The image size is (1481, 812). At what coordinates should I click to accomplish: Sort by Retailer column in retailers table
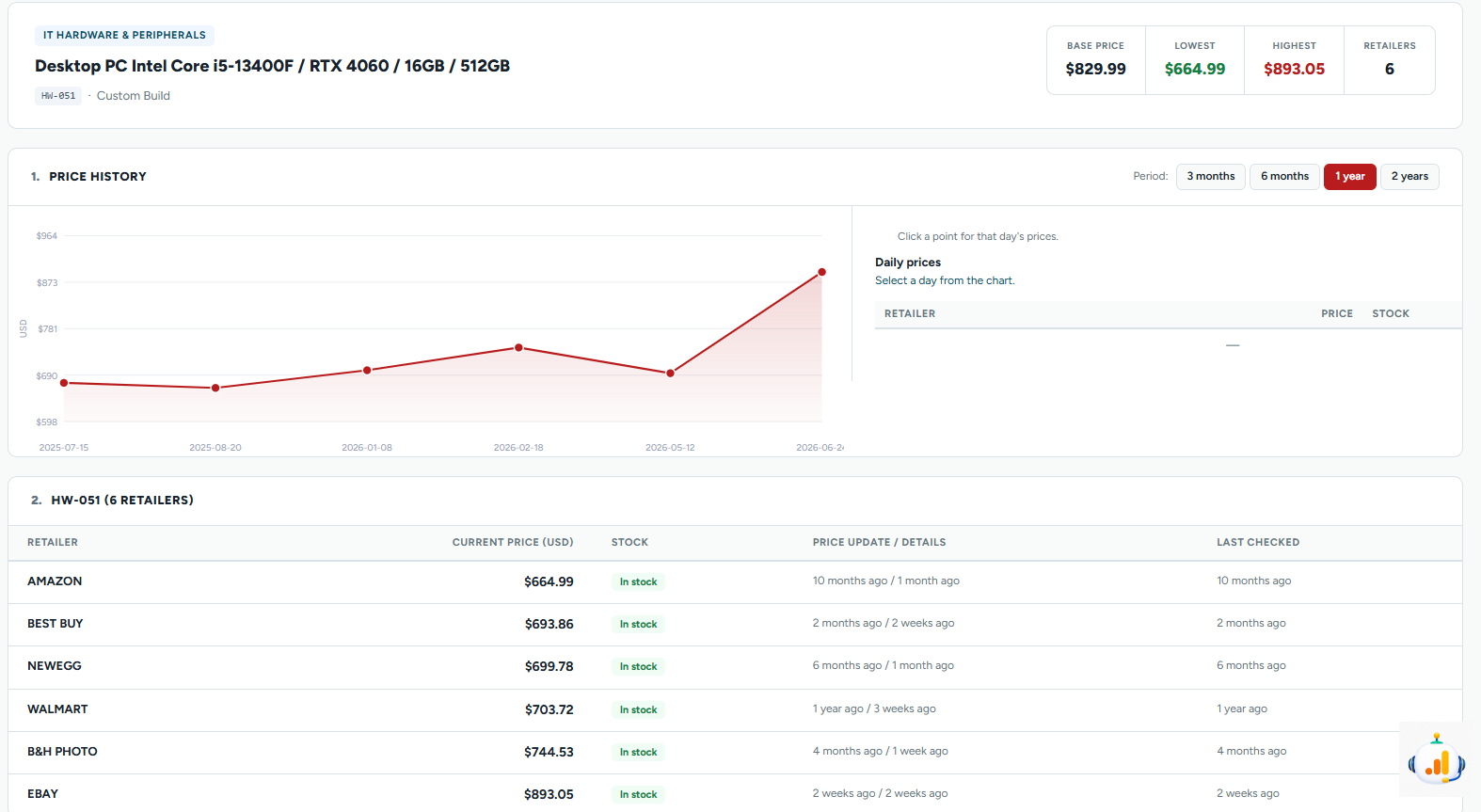pyautogui.click(x=53, y=543)
